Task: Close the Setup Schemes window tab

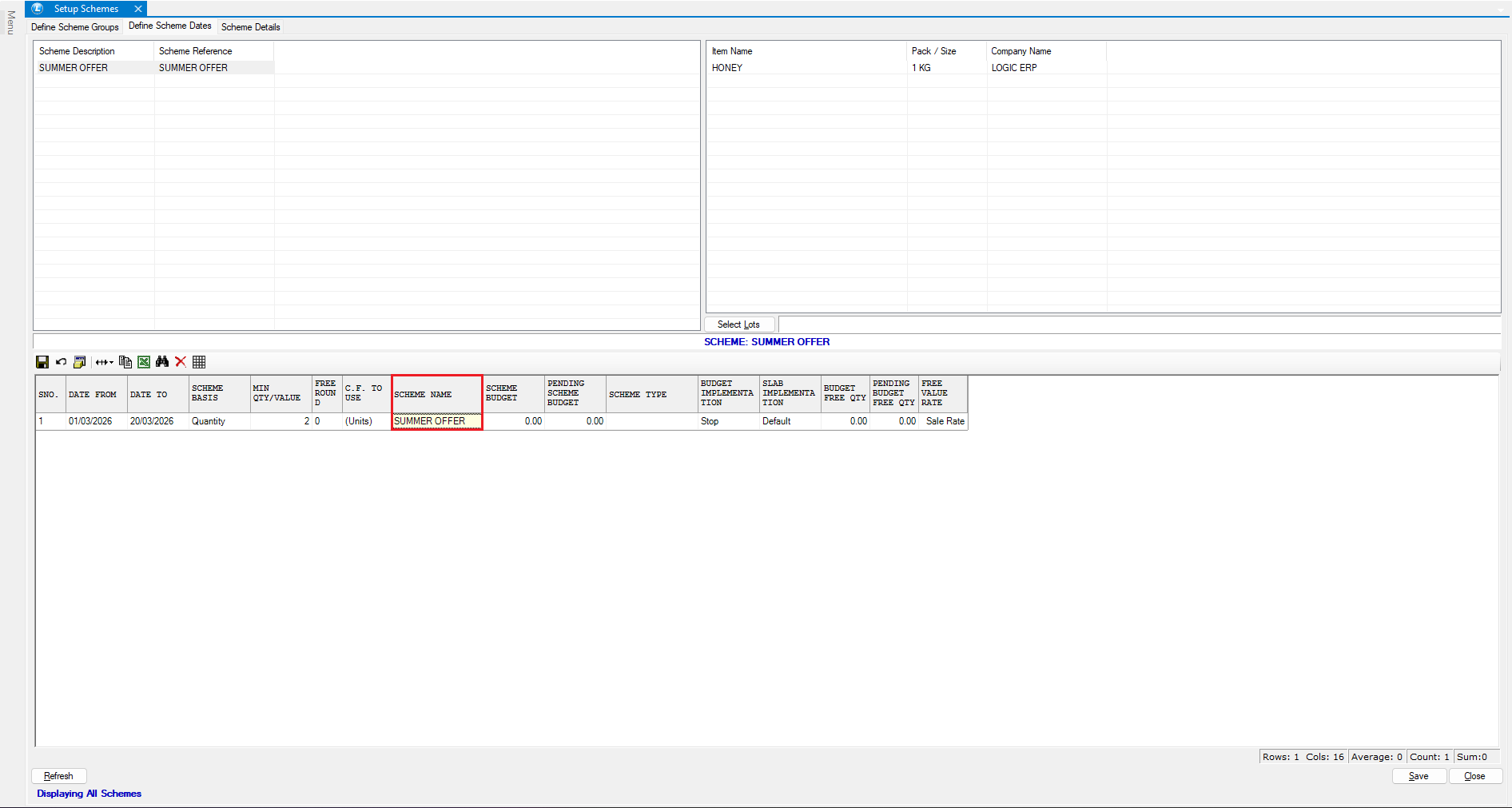Action: 138,9
